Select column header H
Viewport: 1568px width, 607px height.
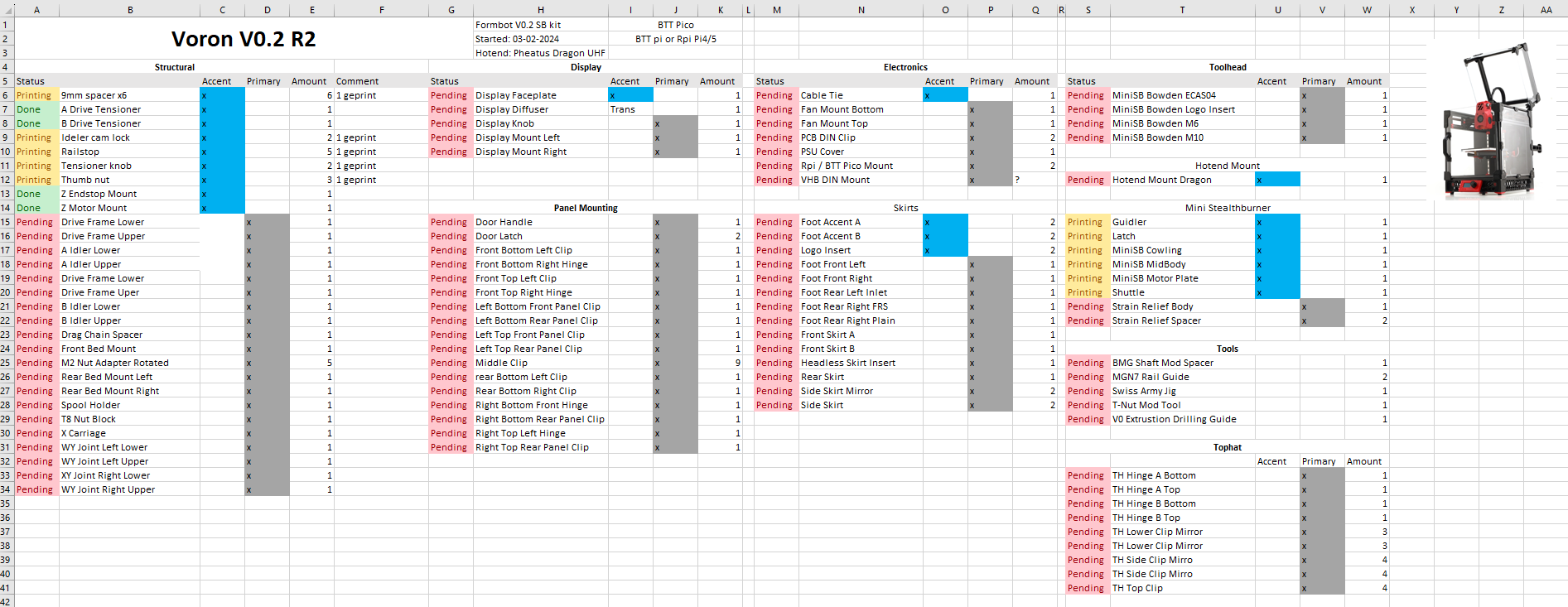click(x=540, y=10)
